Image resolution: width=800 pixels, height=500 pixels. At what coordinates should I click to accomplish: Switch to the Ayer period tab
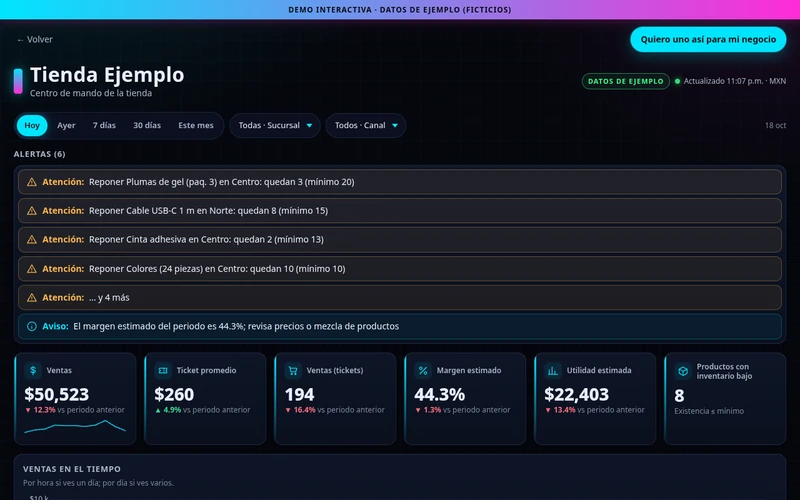66,126
